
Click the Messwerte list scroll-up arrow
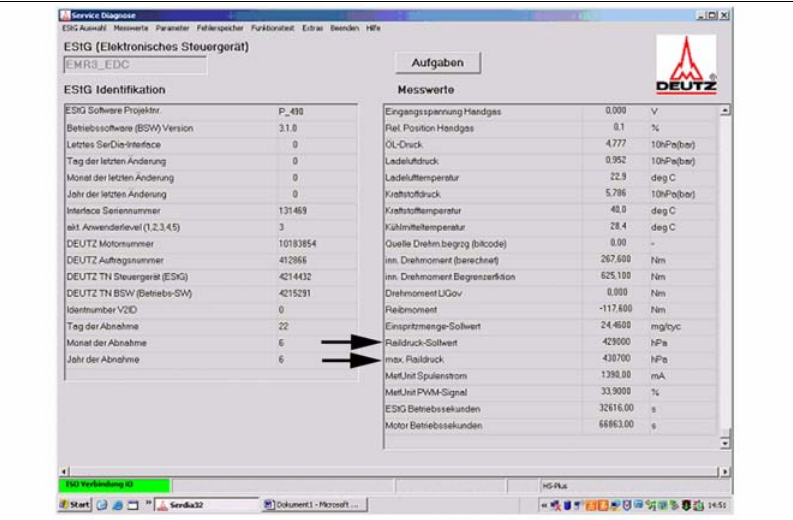[x=725, y=110]
